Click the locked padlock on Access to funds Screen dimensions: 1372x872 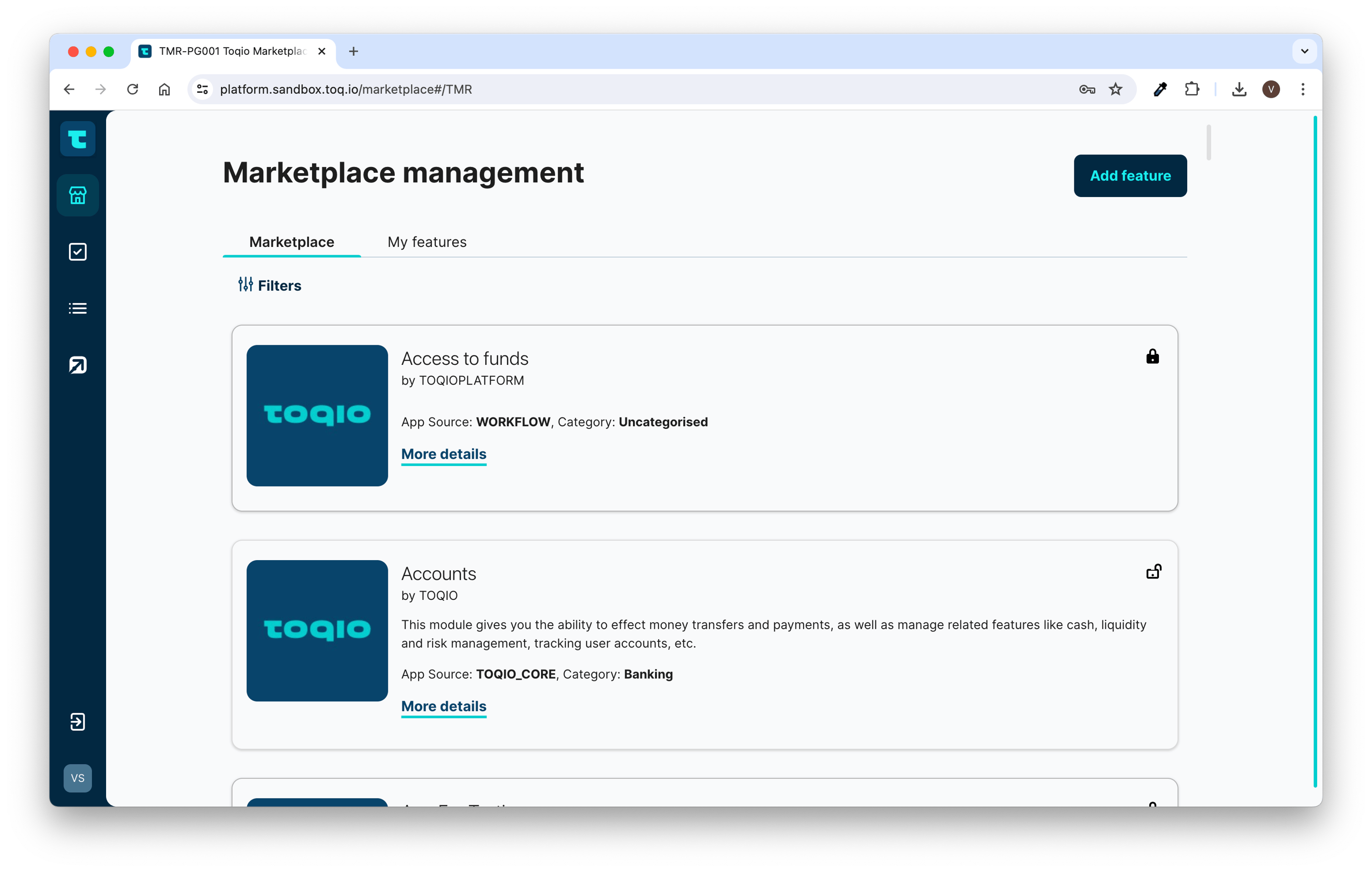tap(1152, 357)
